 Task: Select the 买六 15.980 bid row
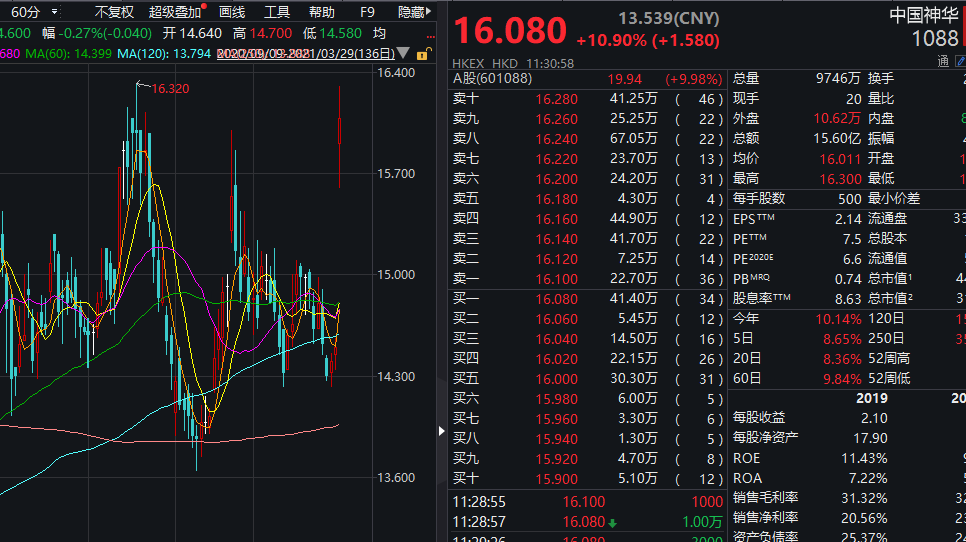588,399
